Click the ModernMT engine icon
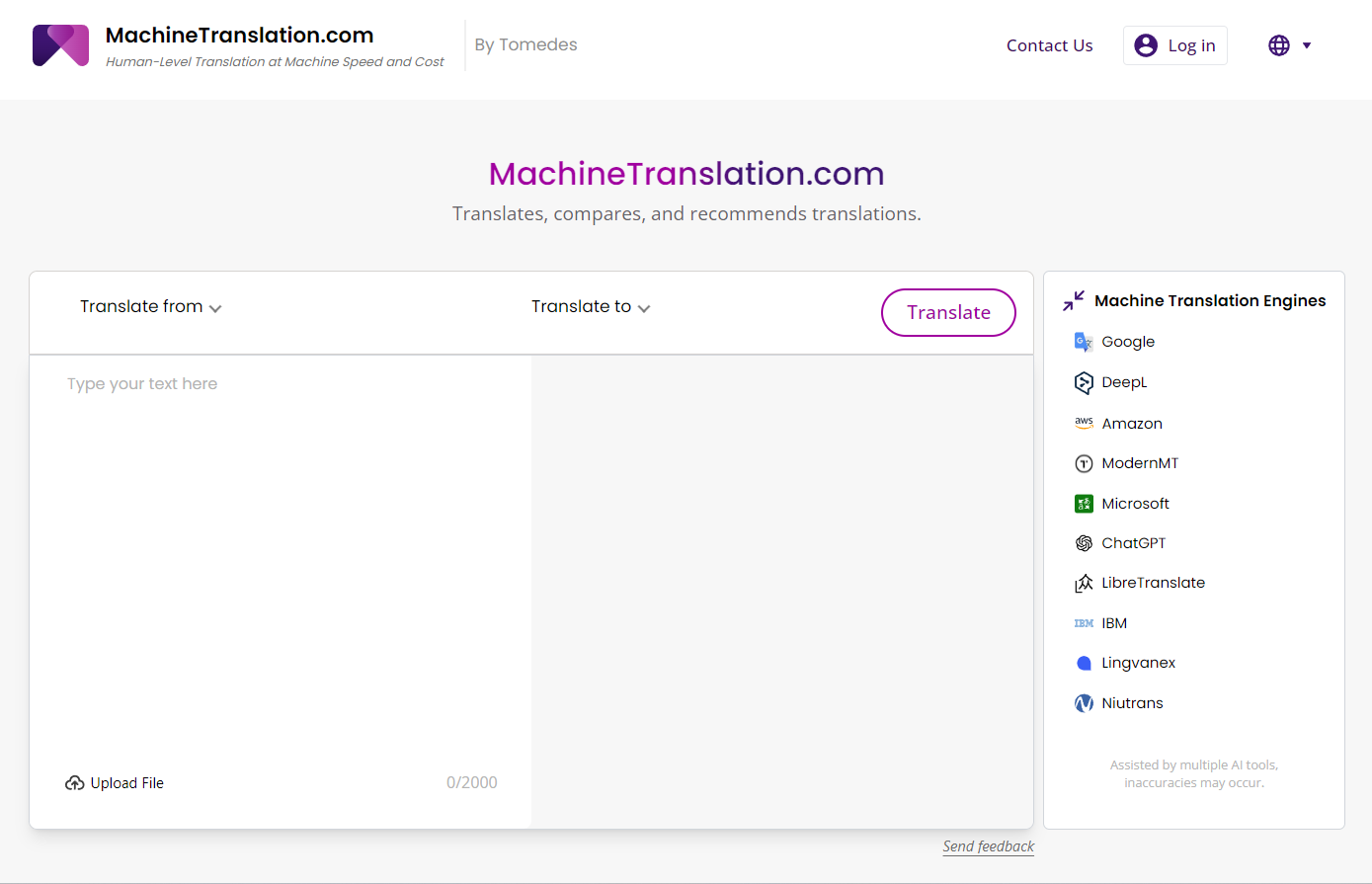 [x=1084, y=463]
